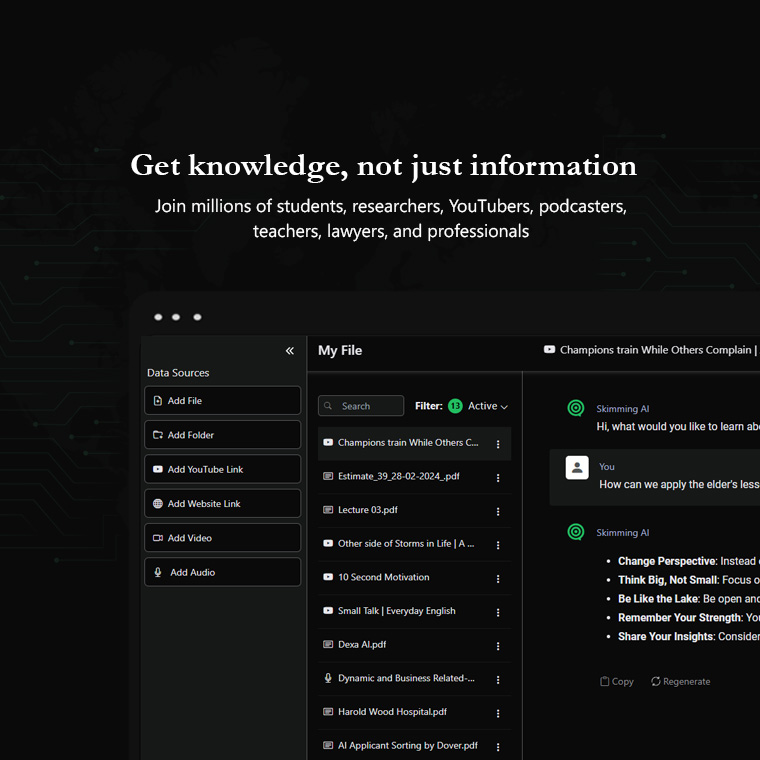Click the magnifier icon in Search box
The height and width of the screenshot is (760, 760).
pos(328,406)
